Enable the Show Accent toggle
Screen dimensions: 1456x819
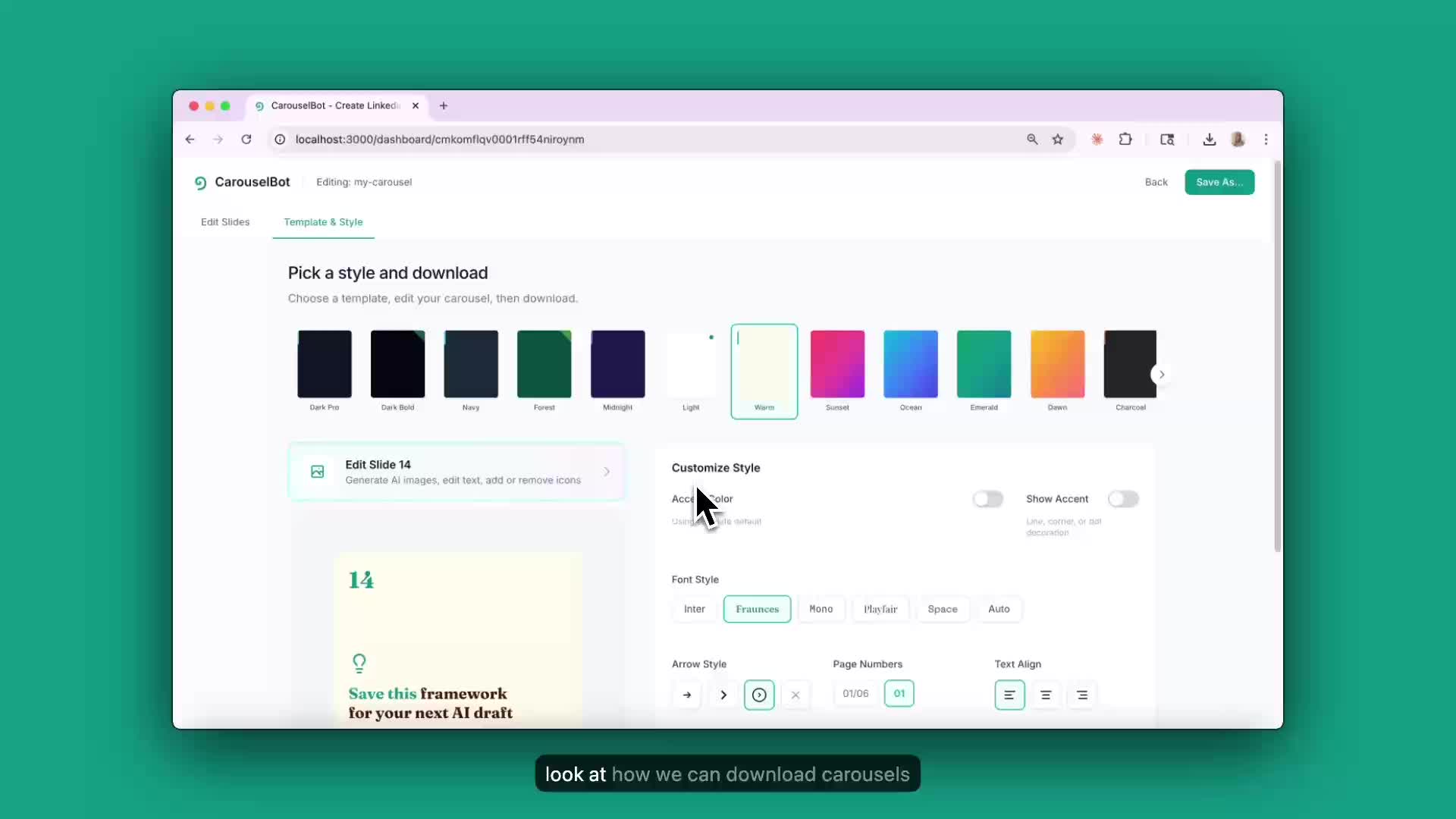(1123, 499)
